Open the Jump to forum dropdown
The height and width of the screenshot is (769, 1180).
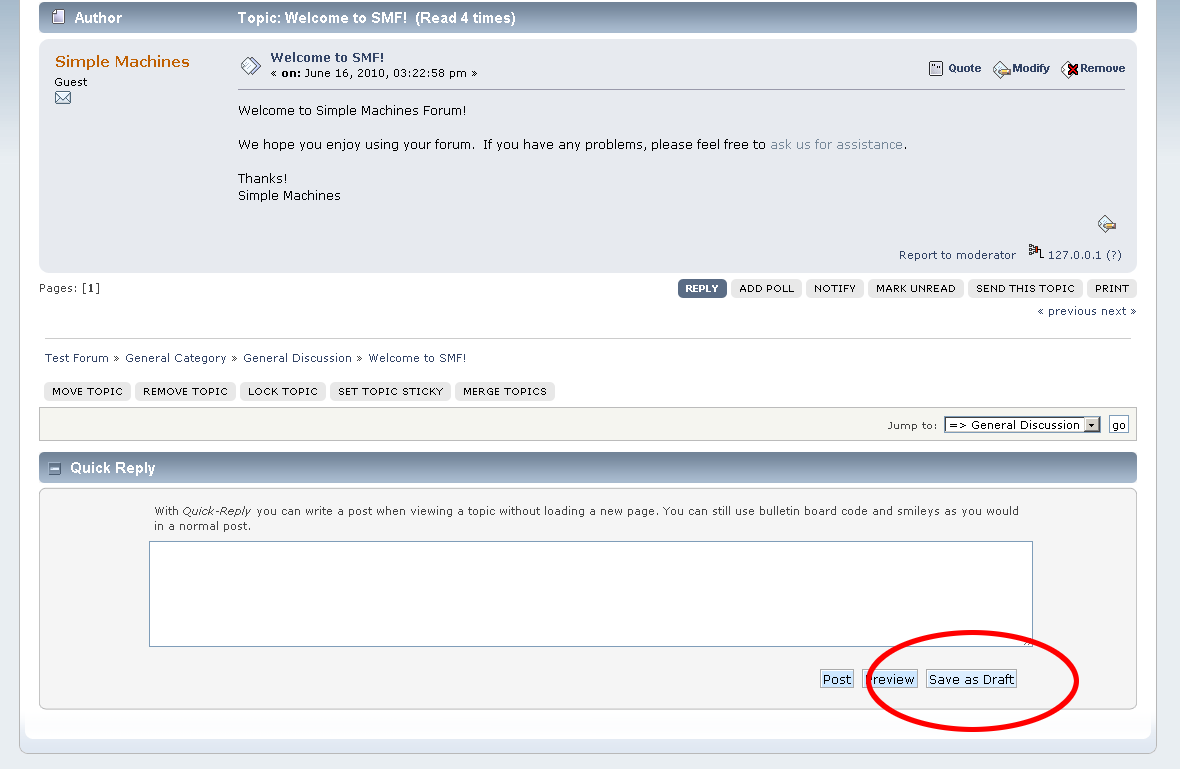[1022, 425]
